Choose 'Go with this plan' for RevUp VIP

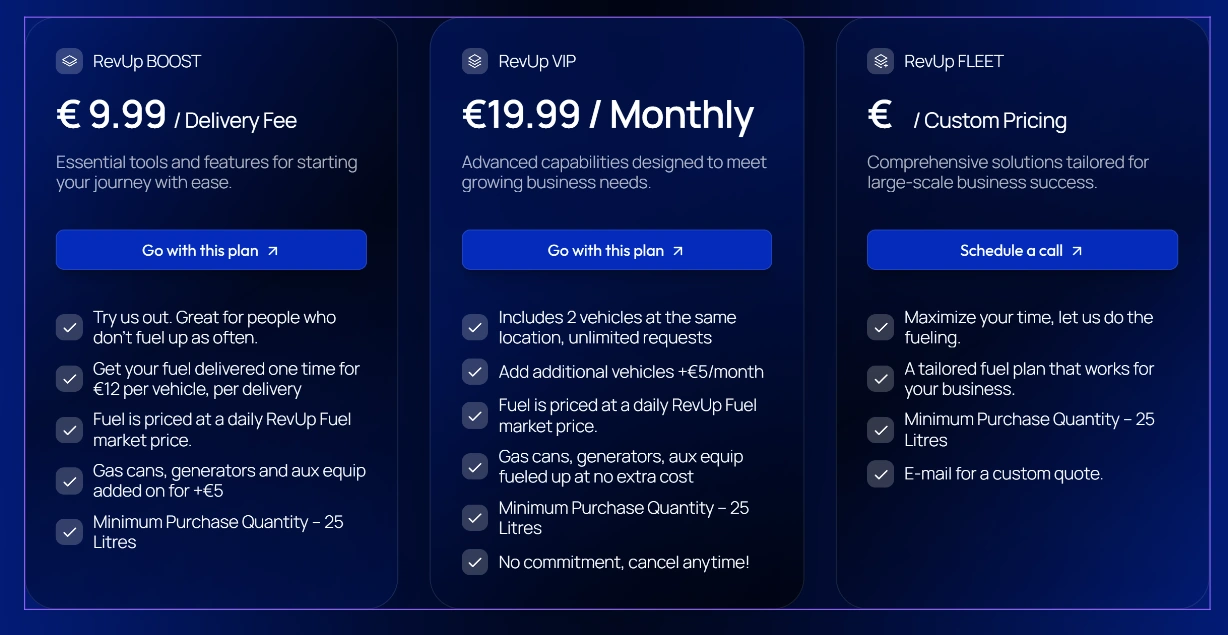617,250
